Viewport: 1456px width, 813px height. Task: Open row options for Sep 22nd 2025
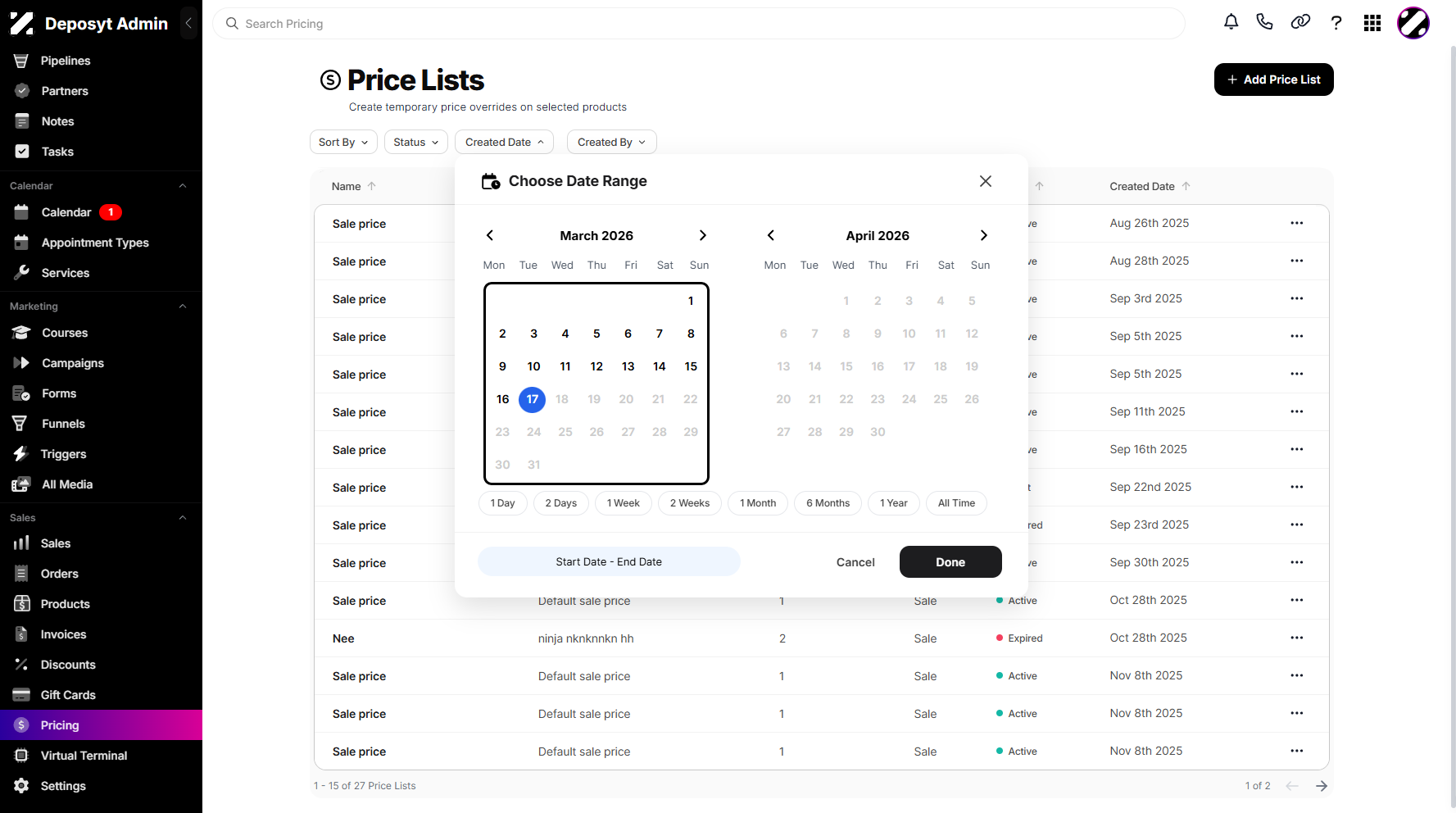pyautogui.click(x=1296, y=487)
